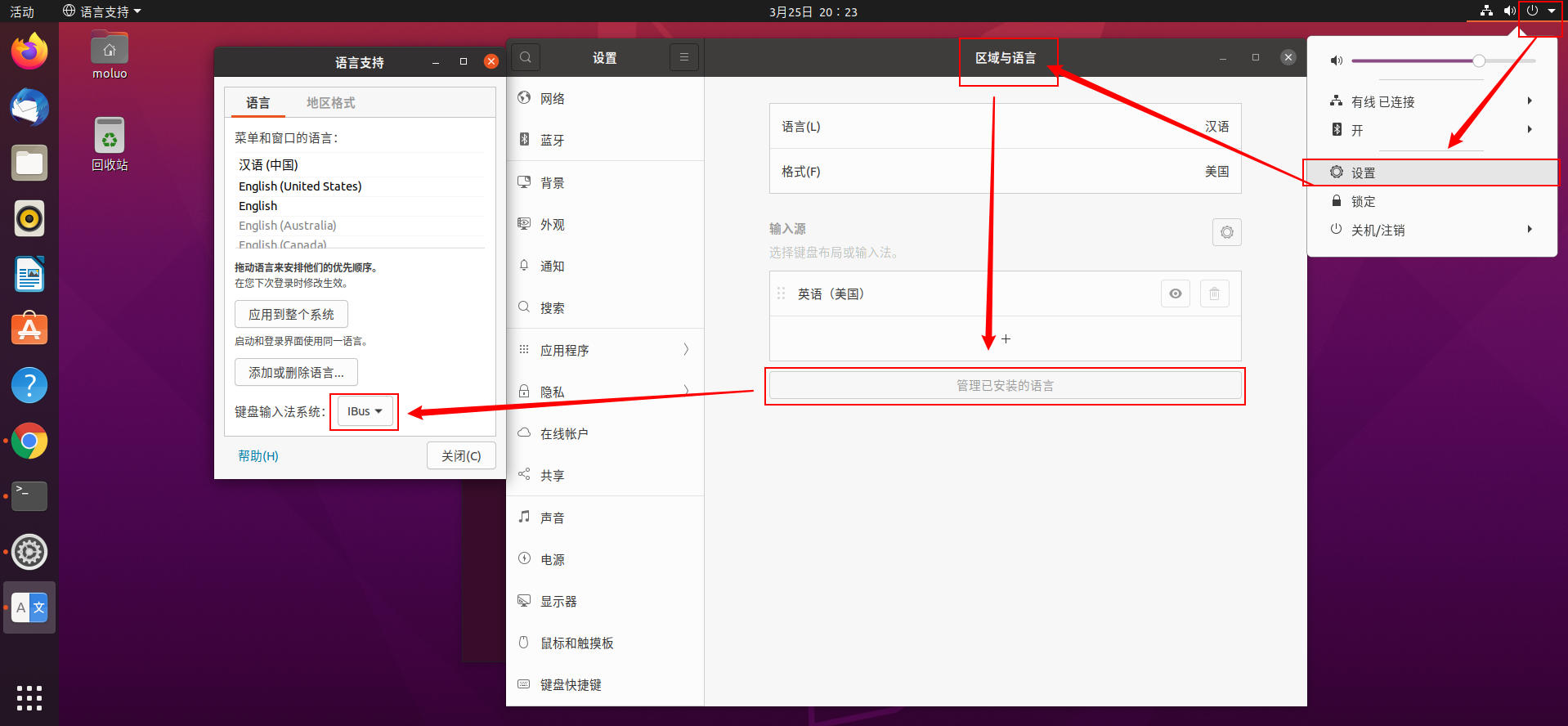Open input source options gear
The height and width of the screenshot is (726, 1568).
(1226, 232)
